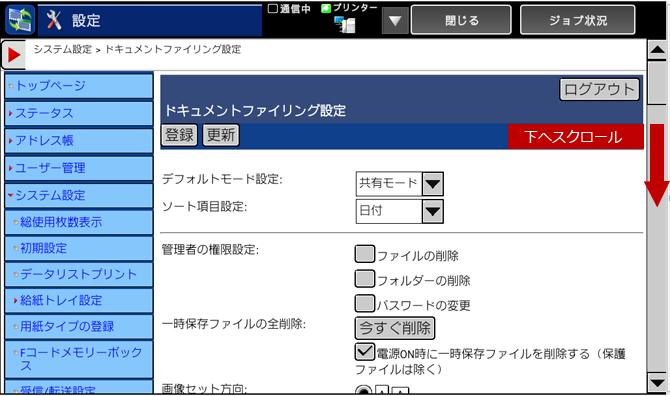Enable ファイルの削除 checkbox
The width and height of the screenshot is (670, 396).
coord(364,254)
